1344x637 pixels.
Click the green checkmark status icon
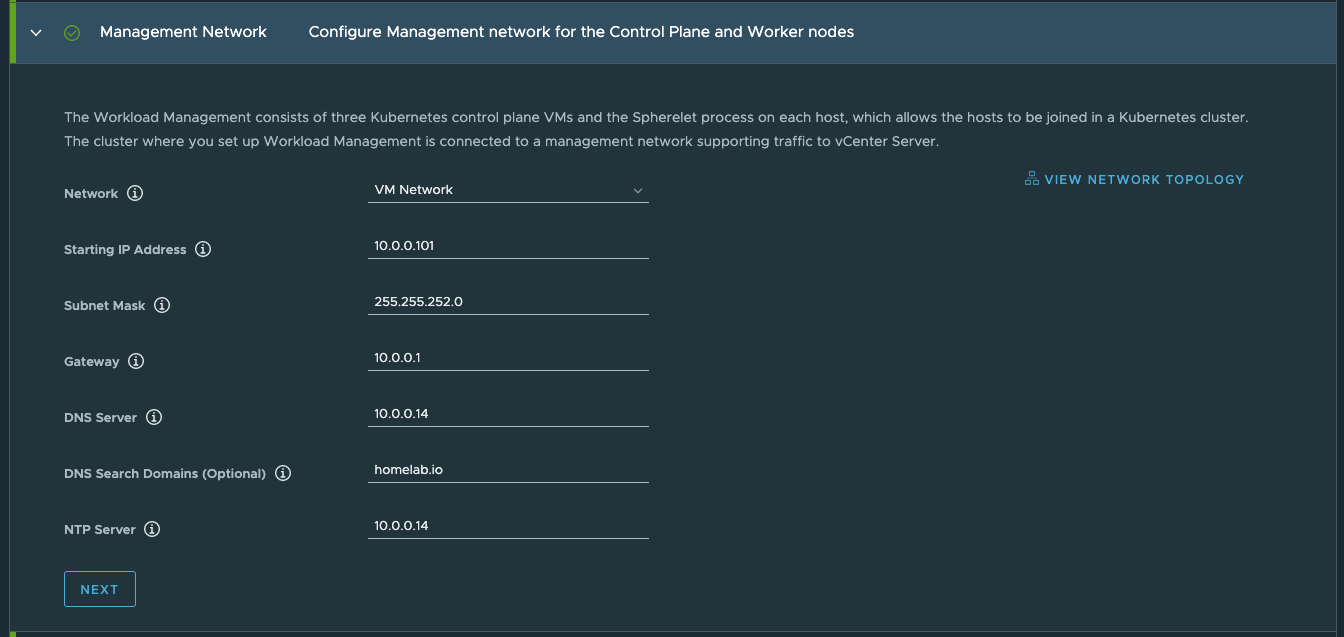click(72, 32)
